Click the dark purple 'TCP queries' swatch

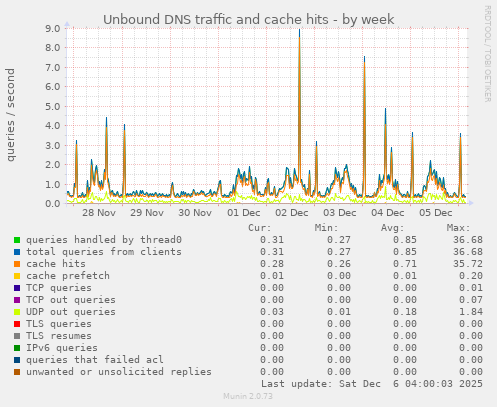coord(17,288)
